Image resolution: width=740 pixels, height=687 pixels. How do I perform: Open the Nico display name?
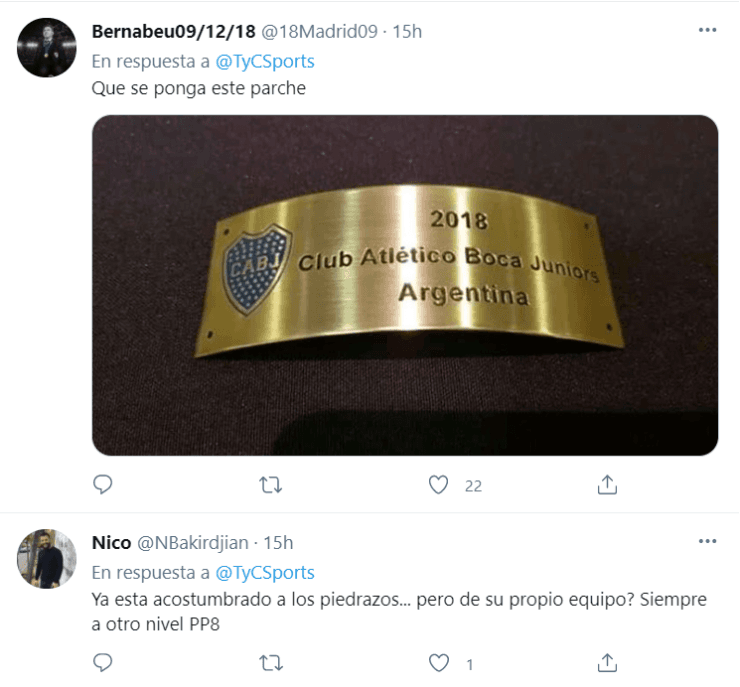[x=111, y=543]
